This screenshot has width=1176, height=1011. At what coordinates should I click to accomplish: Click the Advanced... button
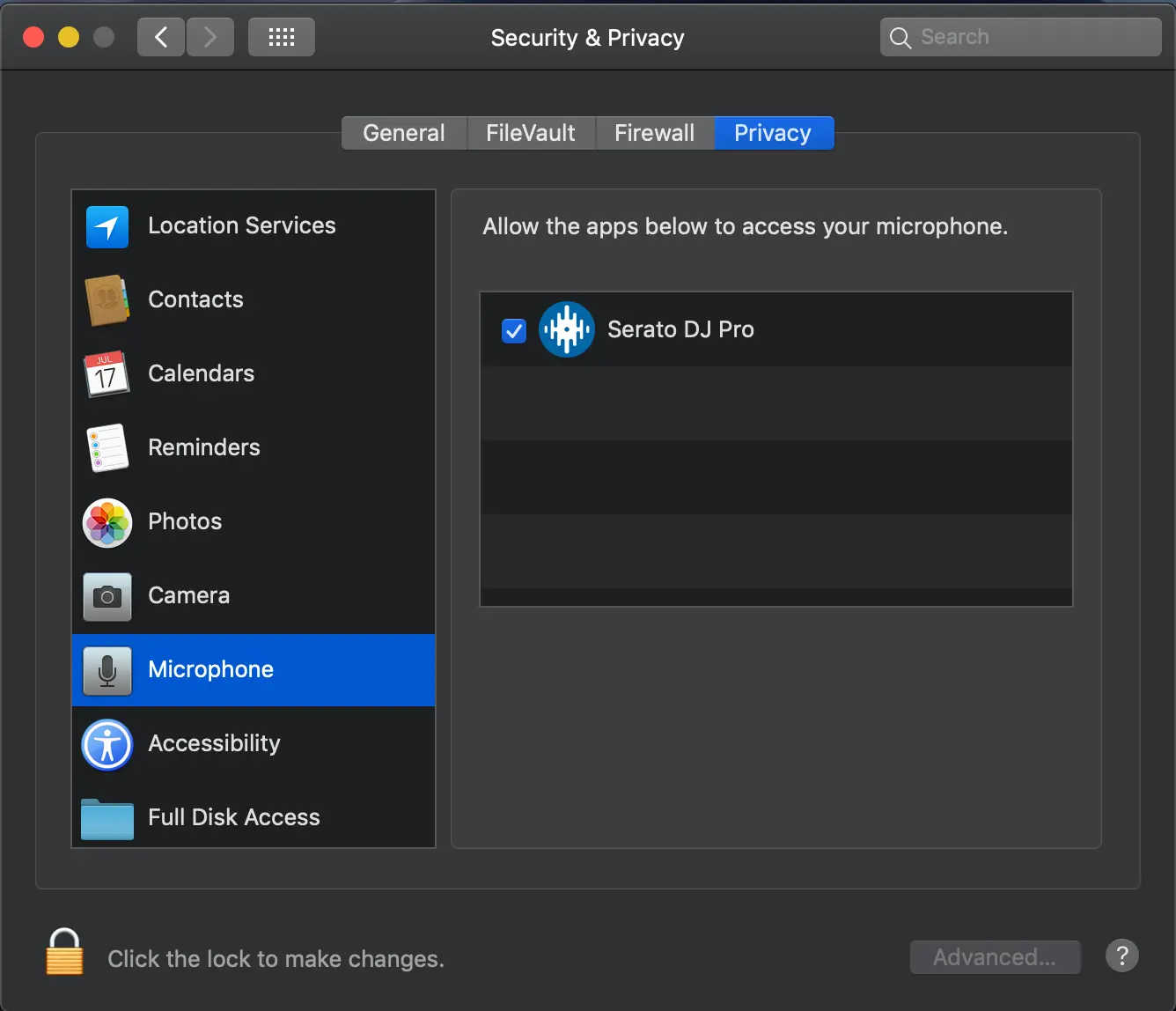click(995, 957)
